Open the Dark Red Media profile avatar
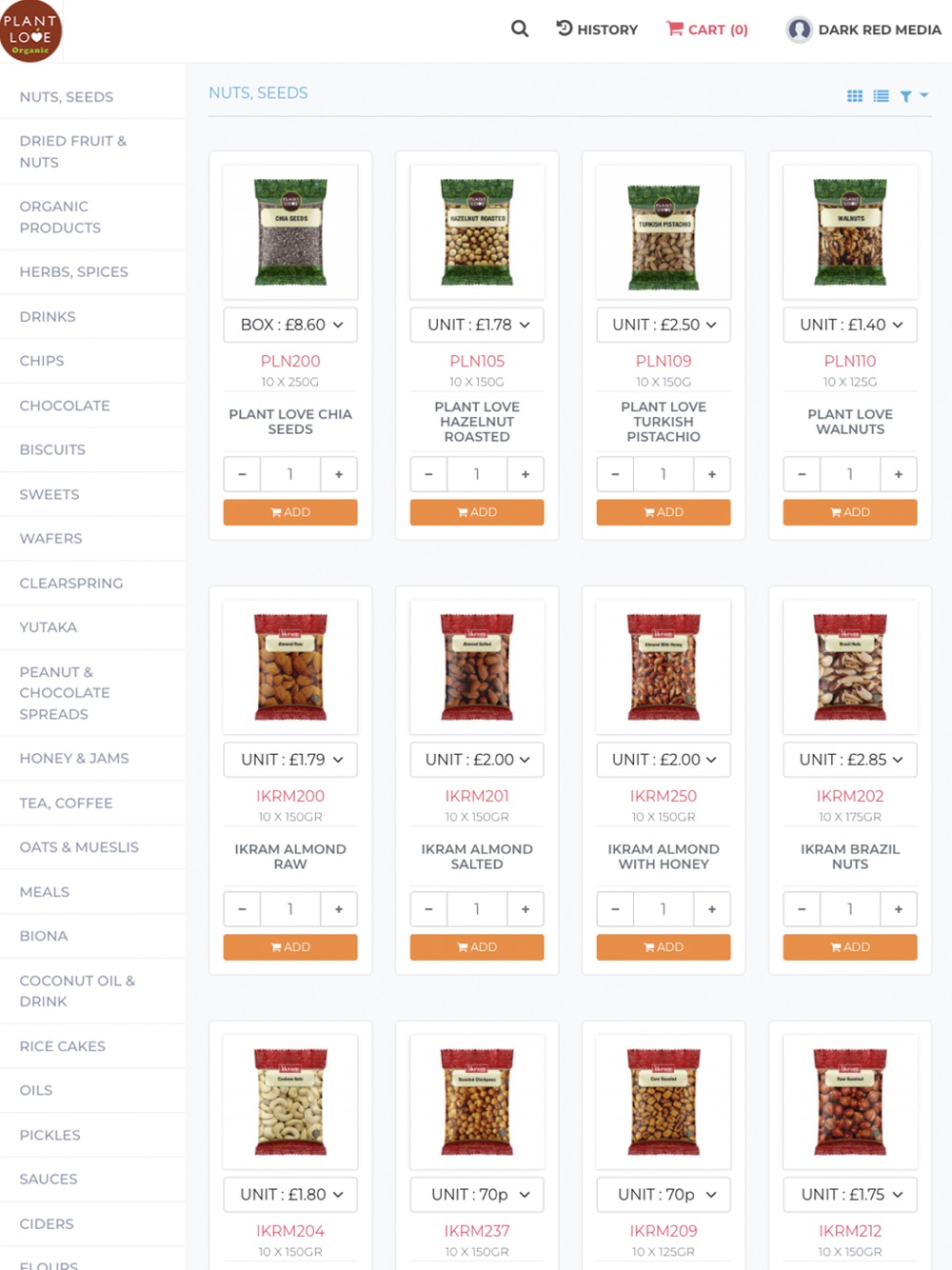The width and height of the screenshot is (952, 1270). 799,30
